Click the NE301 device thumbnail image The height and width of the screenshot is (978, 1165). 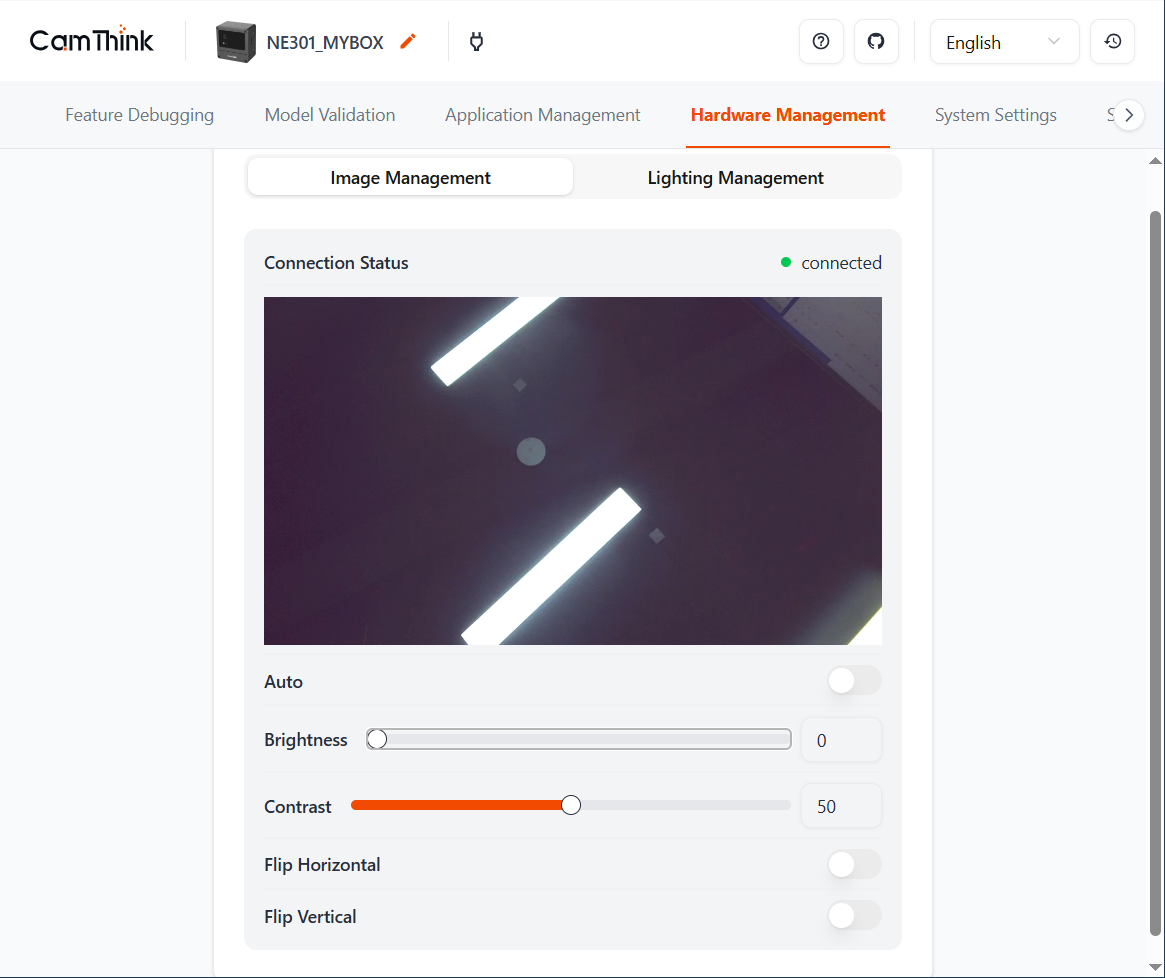coord(232,41)
